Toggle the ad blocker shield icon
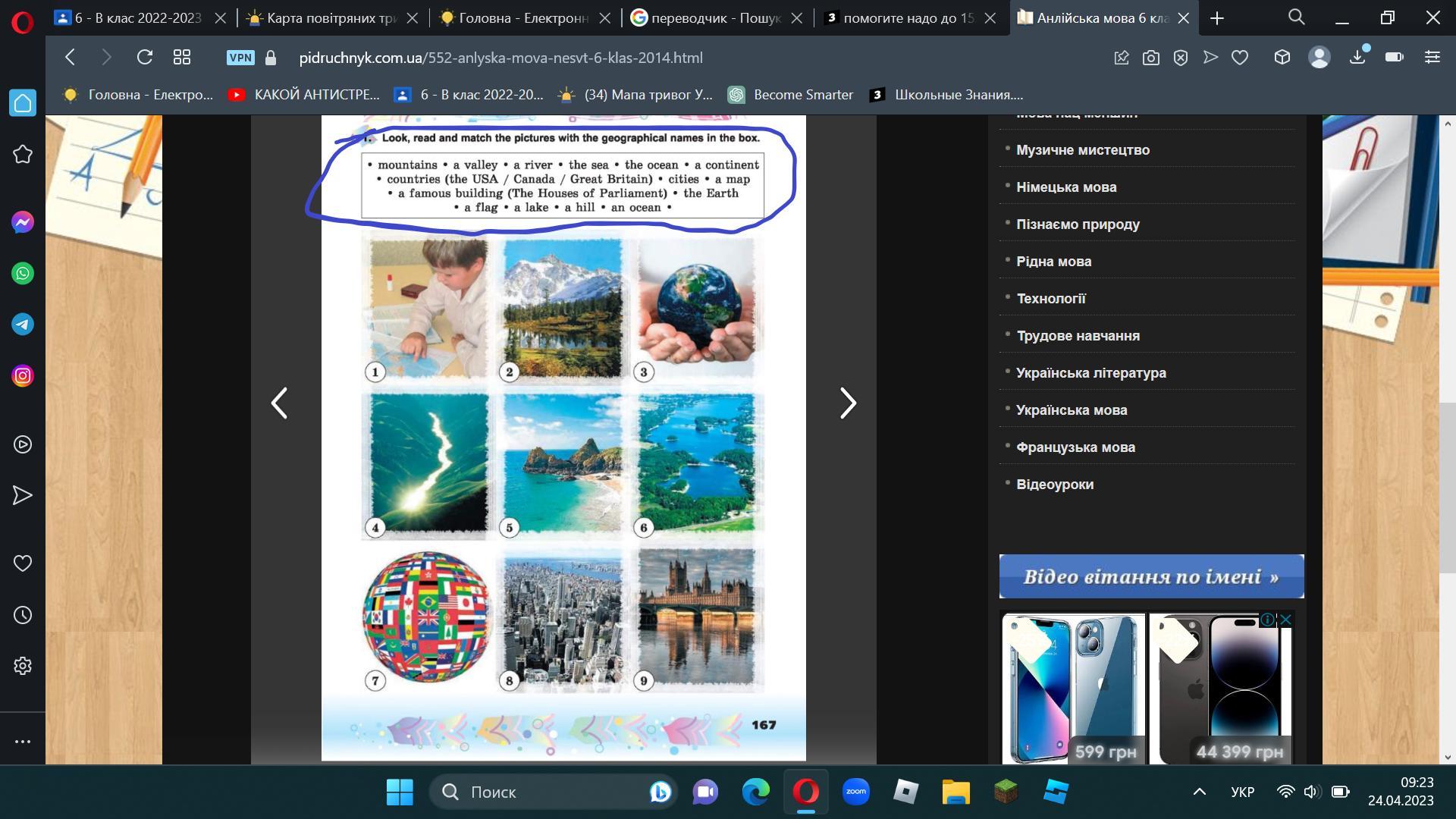This screenshot has height=819, width=1456. (x=1181, y=58)
